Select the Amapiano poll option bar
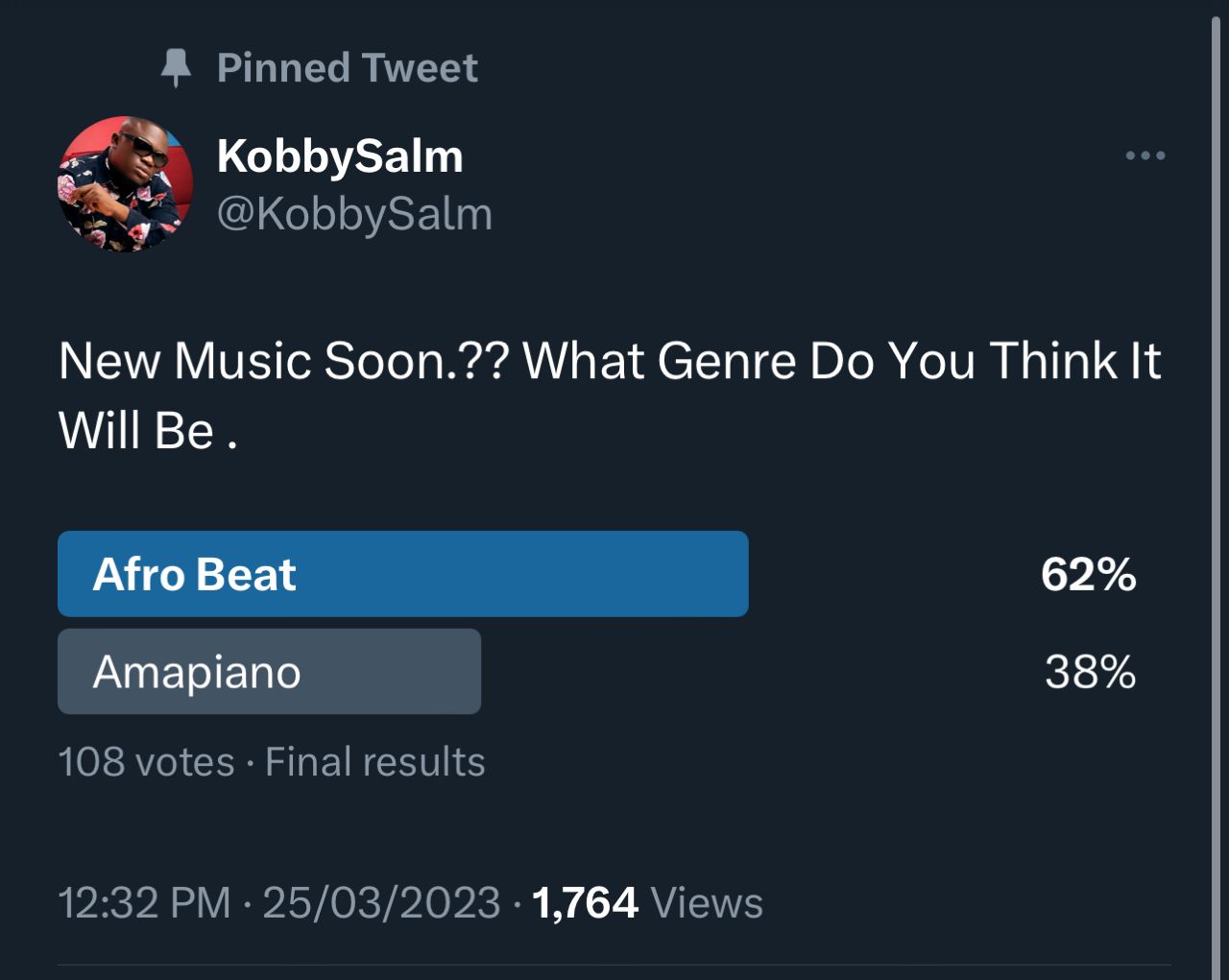This screenshot has height=980, width=1229. 269,672
